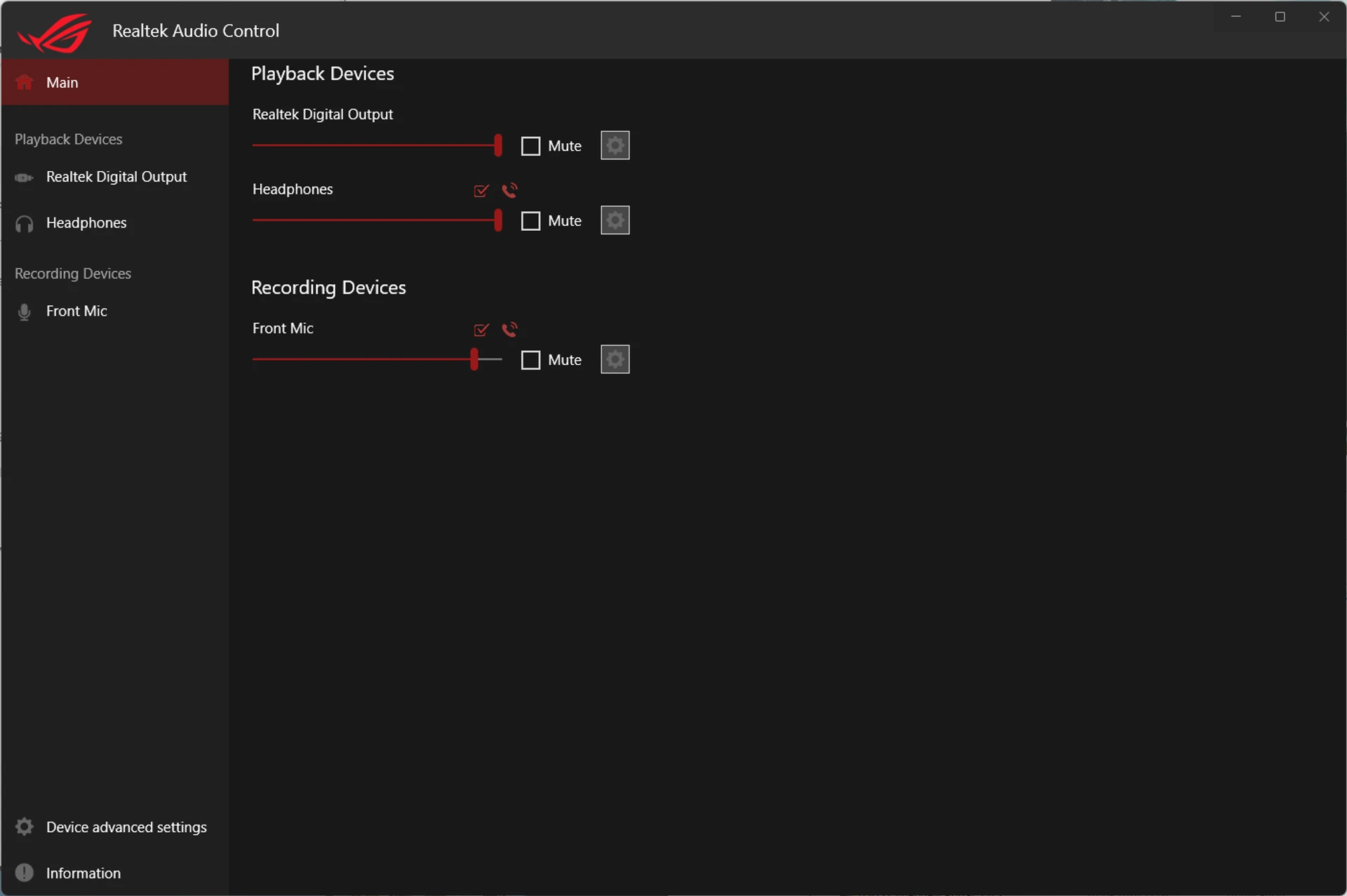The height and width of the screenshot is (896, 1347).
Task: Click Headphones default communication phone icon
Action: pyautogui.click(x=510, y=190)
